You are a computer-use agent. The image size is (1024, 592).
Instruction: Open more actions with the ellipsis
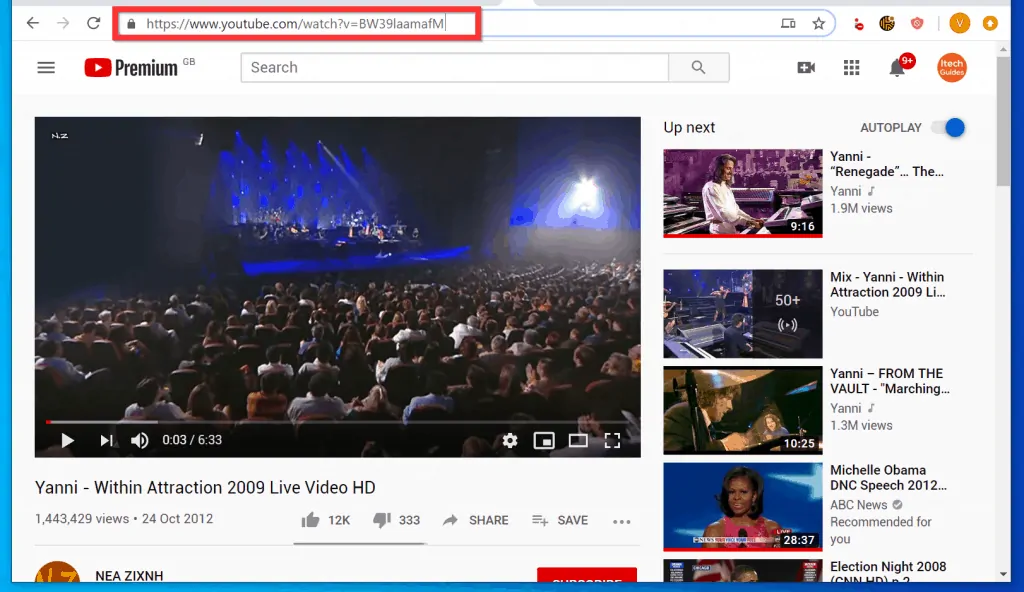(x=621, y=521)
